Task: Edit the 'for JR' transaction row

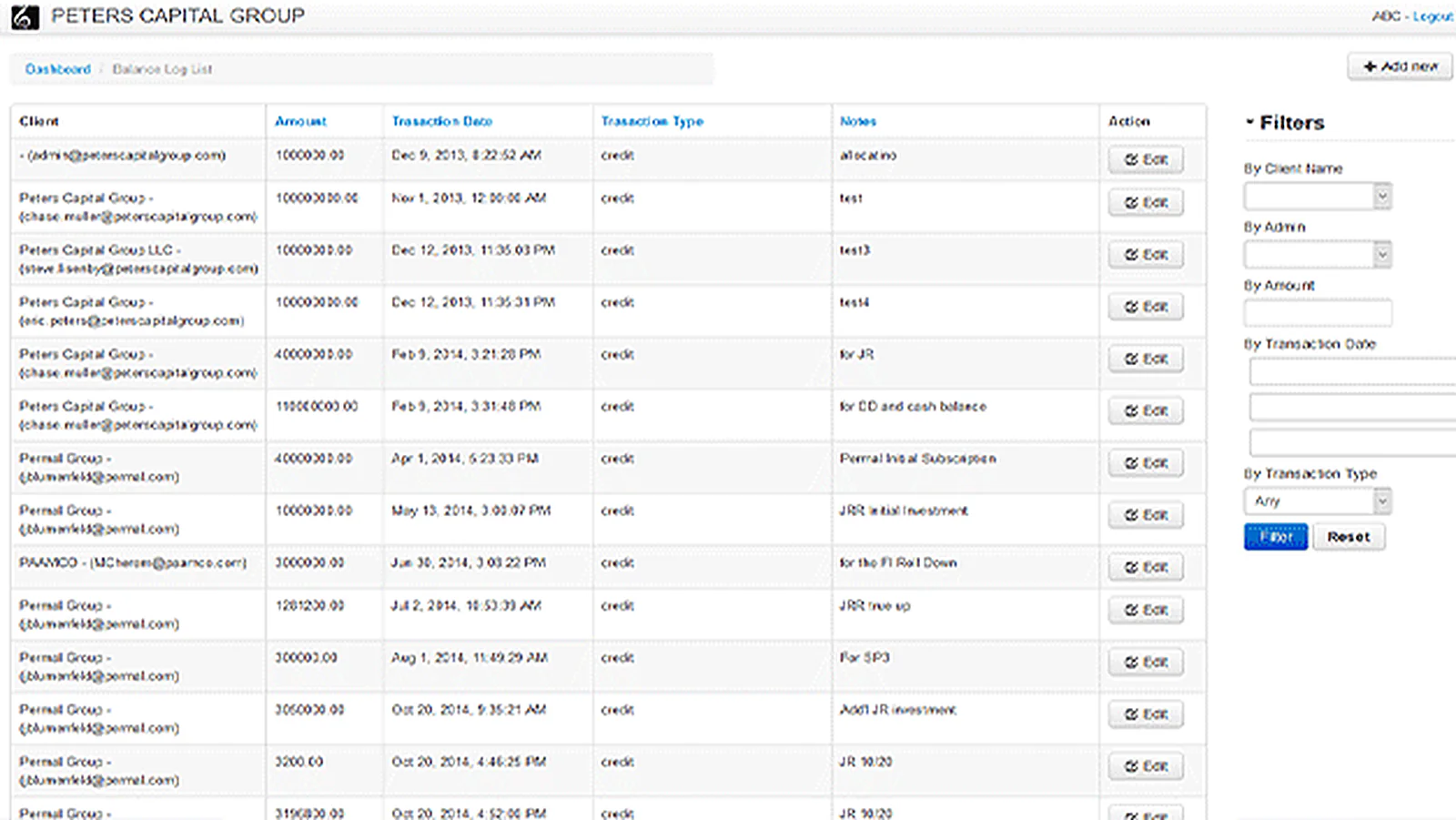Action: [1146, 359]
